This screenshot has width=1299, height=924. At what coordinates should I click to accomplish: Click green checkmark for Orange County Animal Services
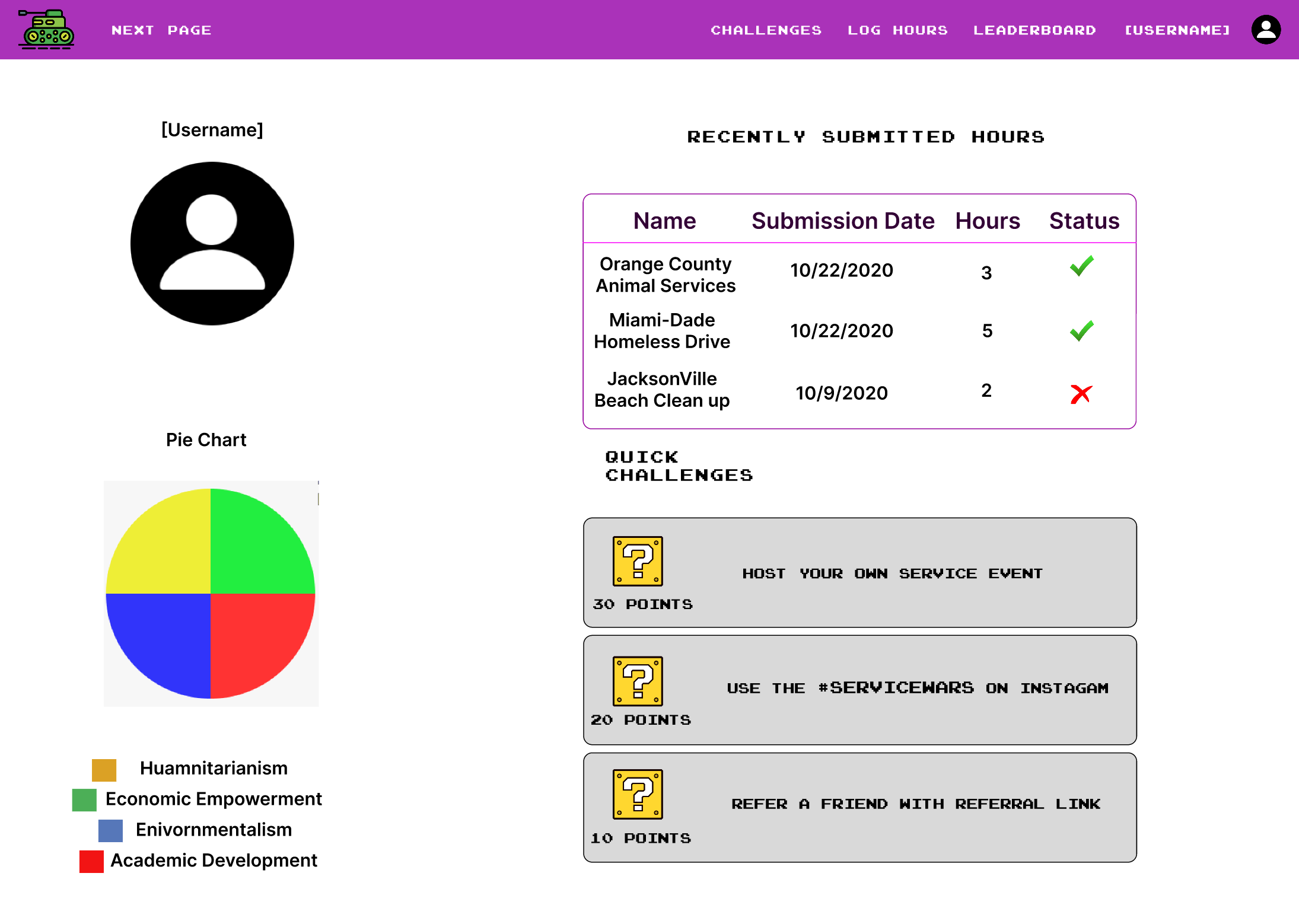(x=1081, y=266)
